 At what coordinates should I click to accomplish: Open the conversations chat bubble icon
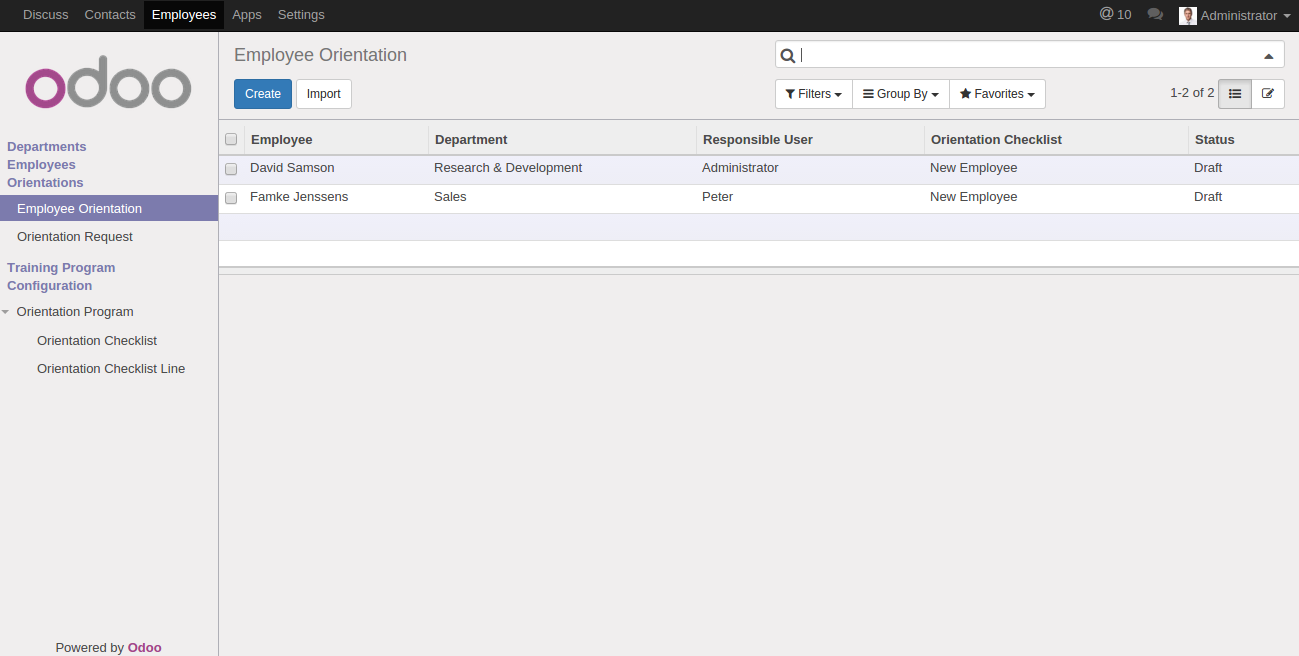coord(1155,15)
